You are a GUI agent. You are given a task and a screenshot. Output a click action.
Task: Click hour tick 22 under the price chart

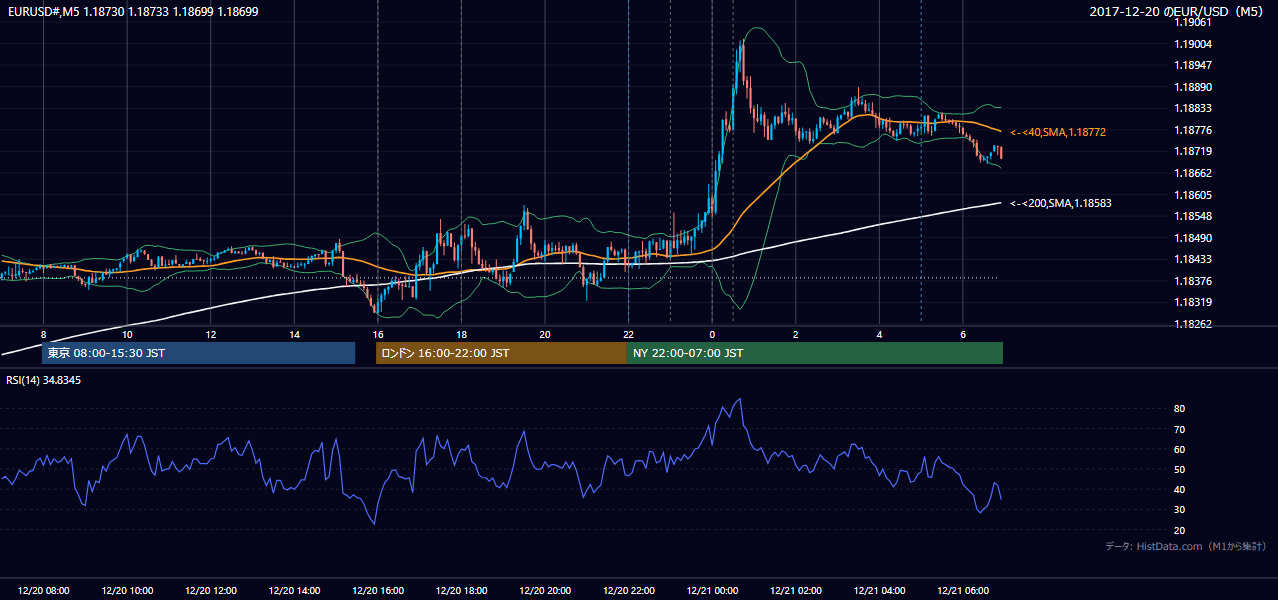point(628,334)
